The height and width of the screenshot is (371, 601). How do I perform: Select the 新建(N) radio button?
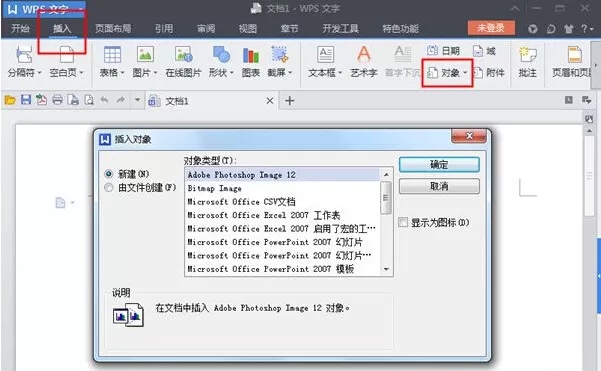pyautogui.click(x=108, y=174)
